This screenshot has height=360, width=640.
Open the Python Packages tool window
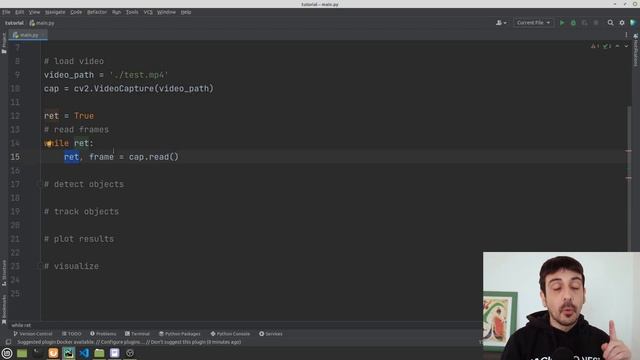coord(179,333)
